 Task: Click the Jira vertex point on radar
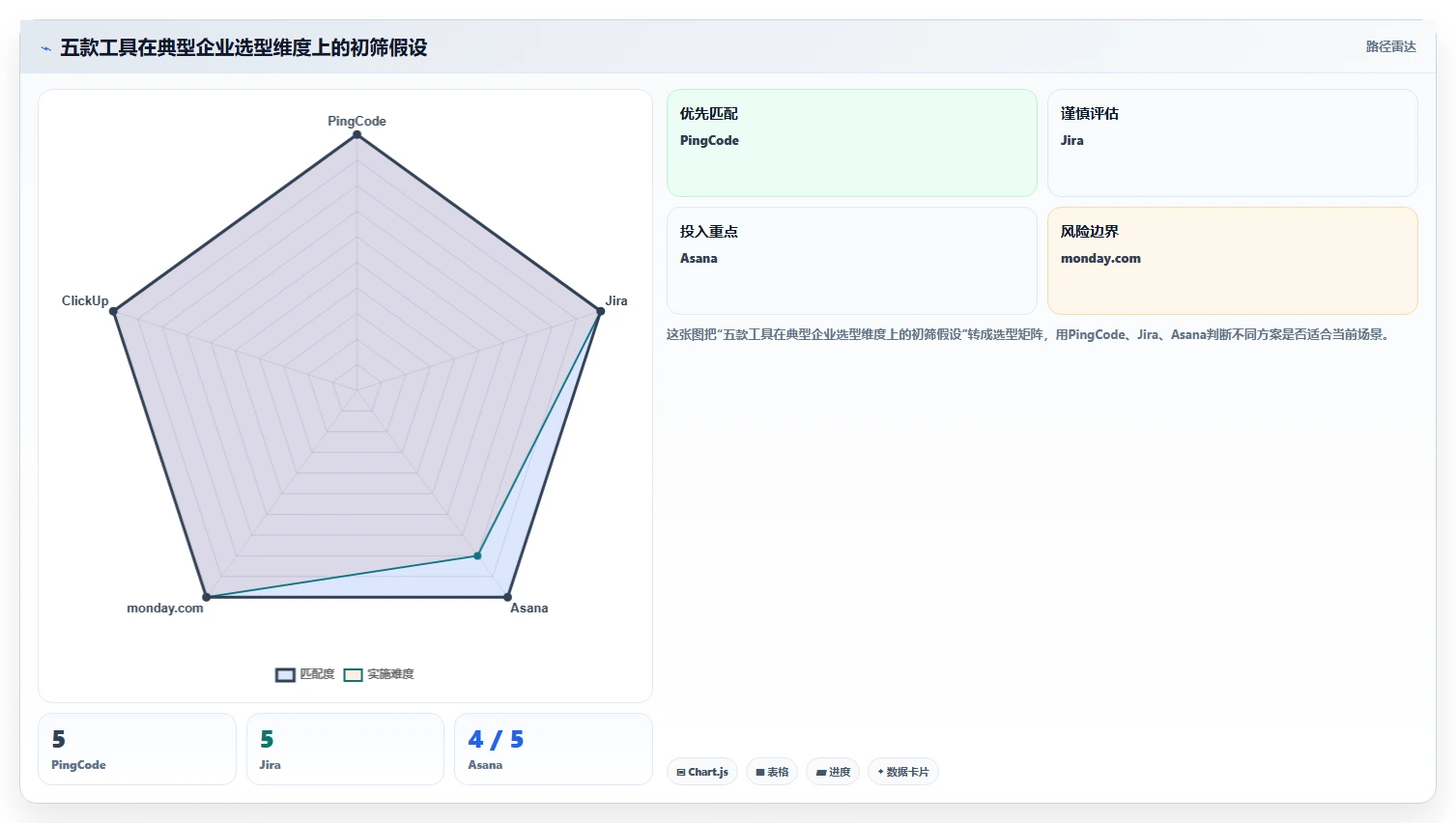coord(600,311)
